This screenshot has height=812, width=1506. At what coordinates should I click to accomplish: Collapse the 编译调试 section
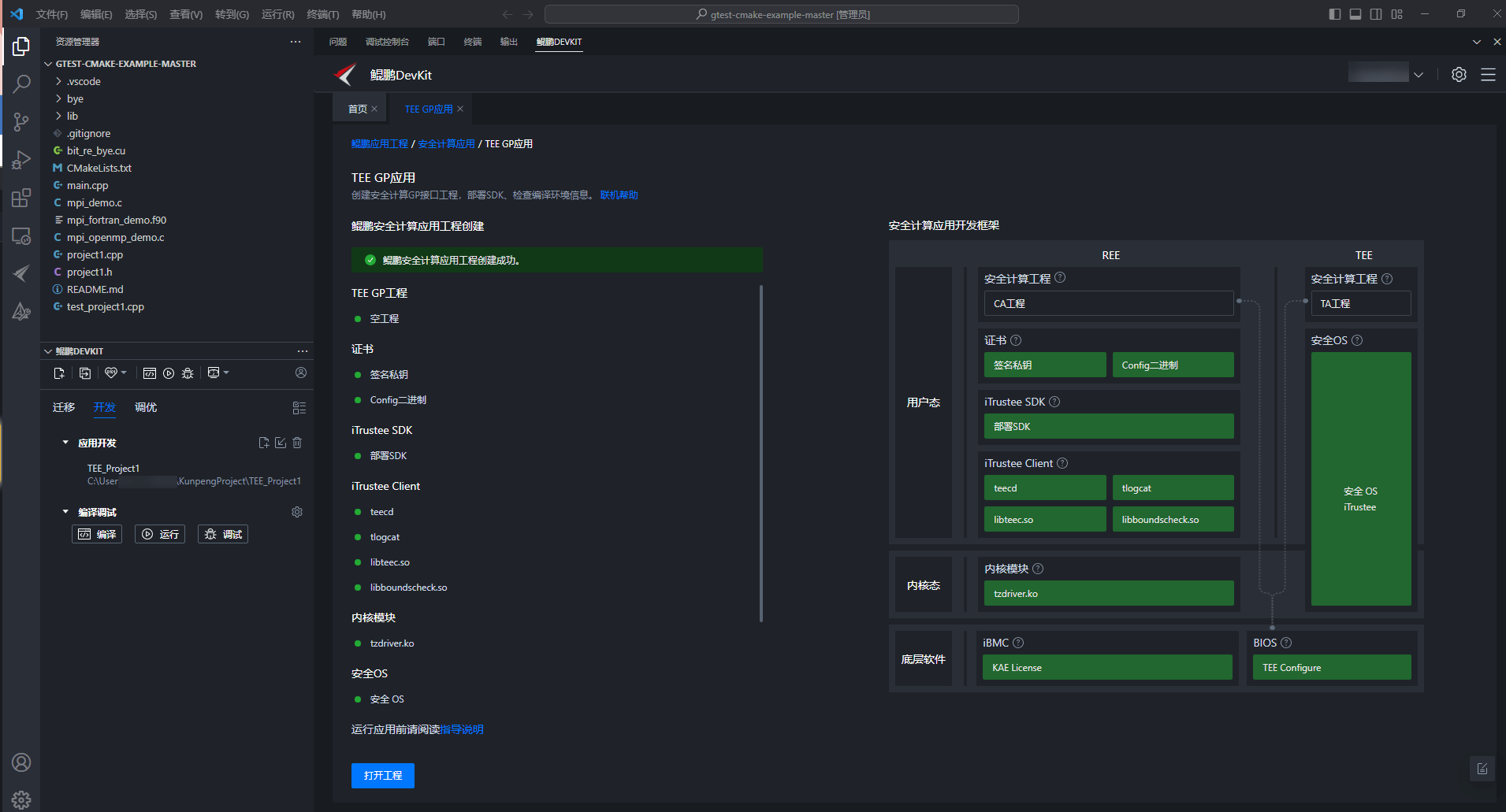point(65,512)
